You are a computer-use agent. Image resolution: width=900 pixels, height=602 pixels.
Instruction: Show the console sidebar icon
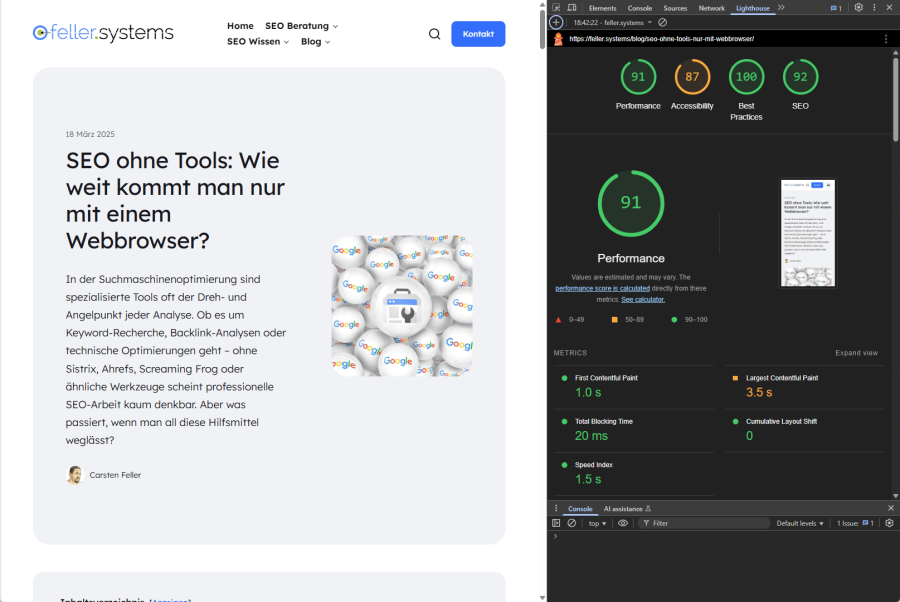tap(556, 523)
